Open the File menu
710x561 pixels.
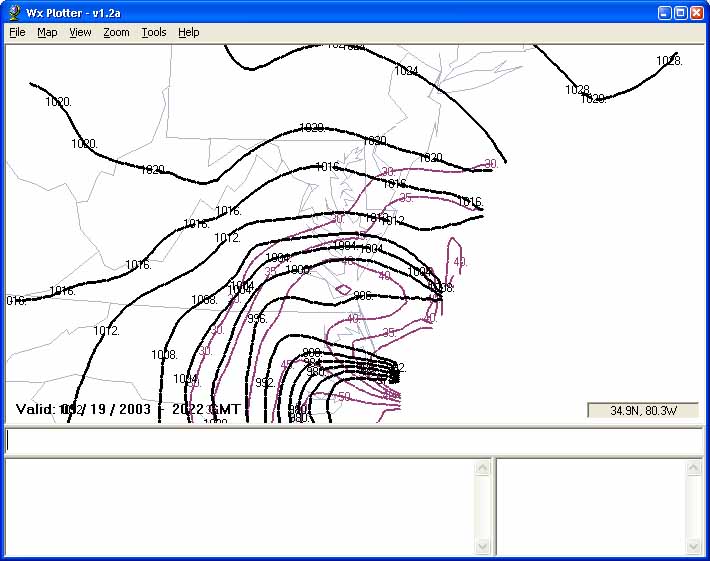(x=17, y=32)
